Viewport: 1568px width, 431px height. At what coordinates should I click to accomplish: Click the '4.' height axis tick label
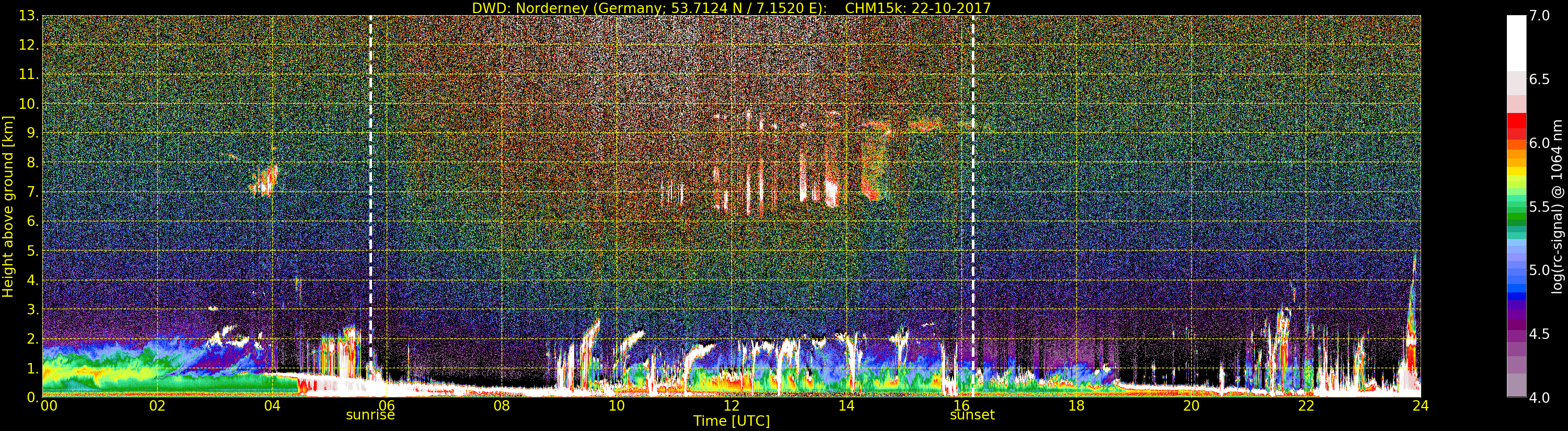33,280
